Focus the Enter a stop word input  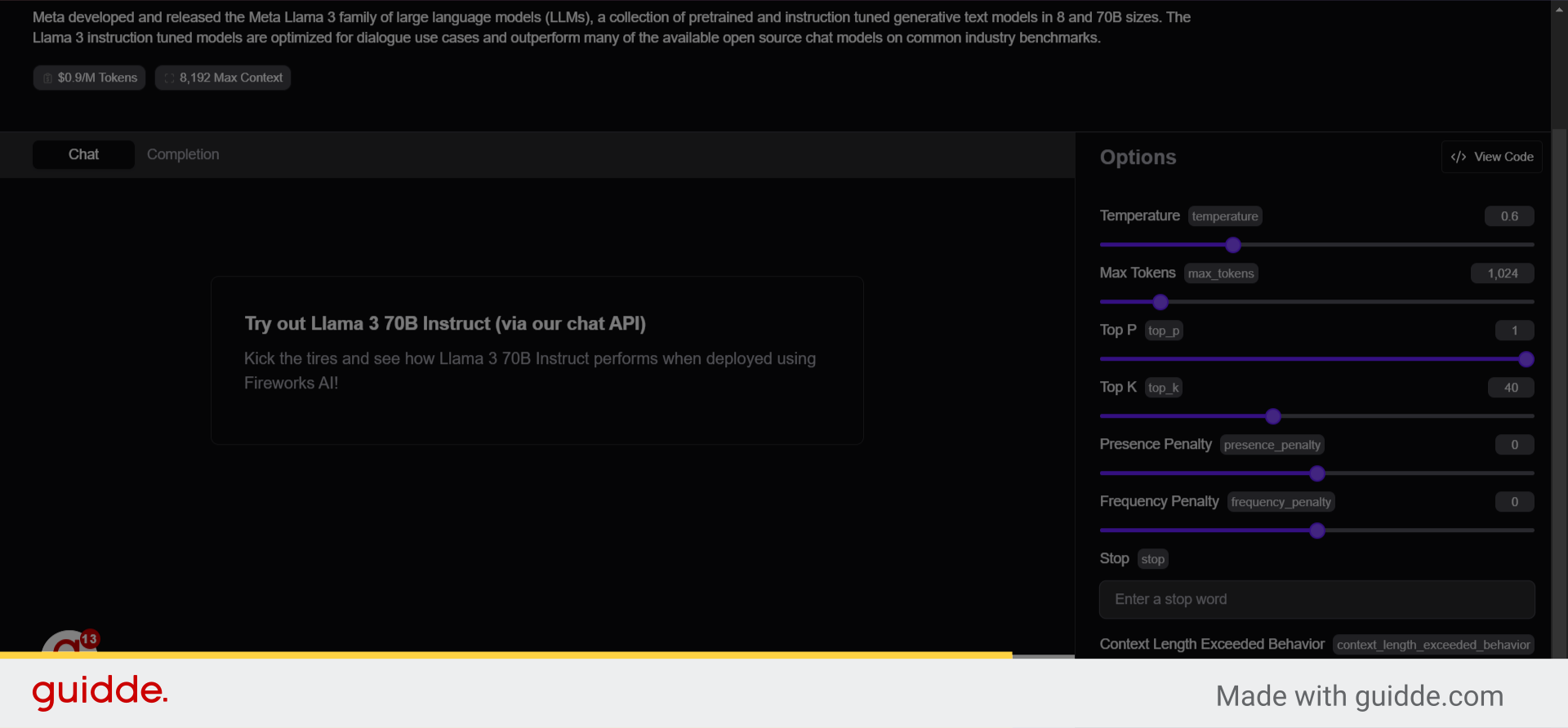(x=1317, y=599)
